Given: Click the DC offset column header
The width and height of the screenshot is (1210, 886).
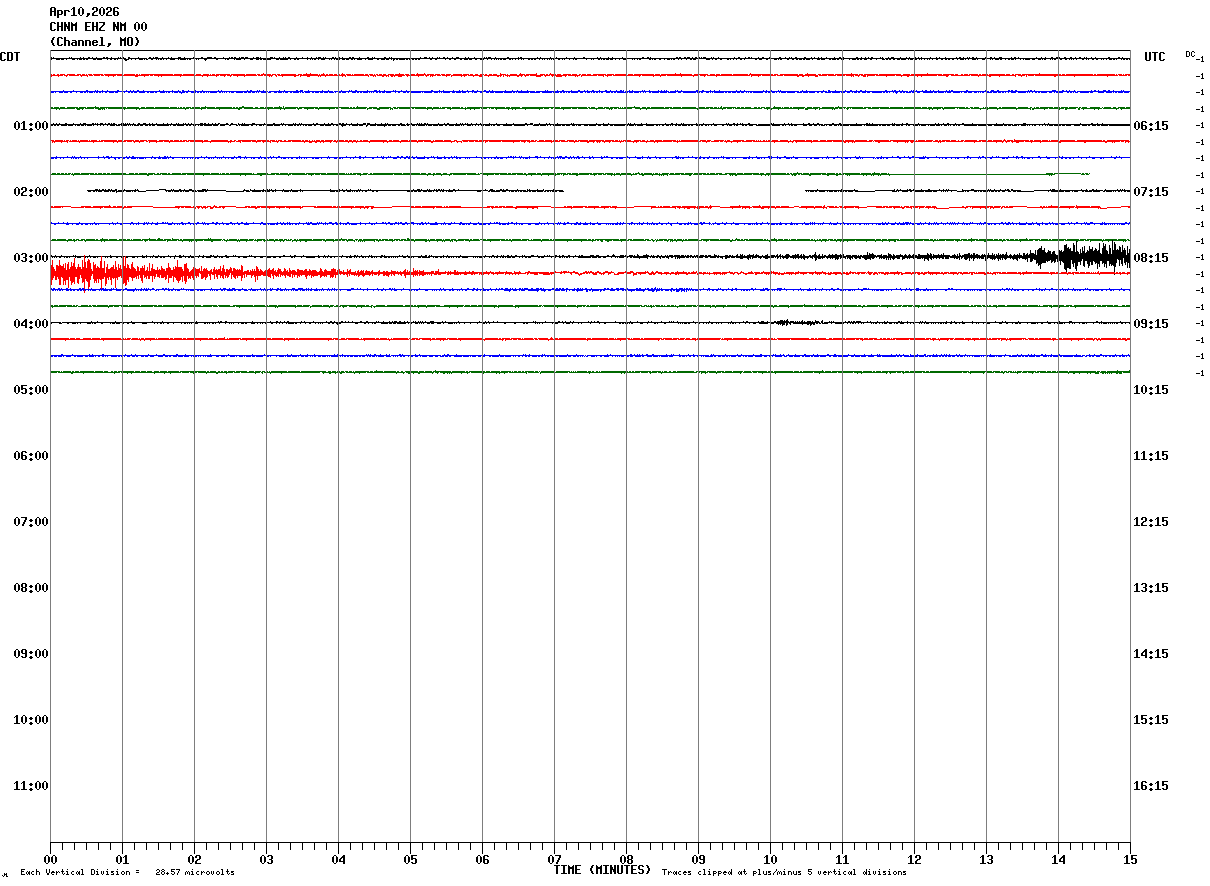Looking at the screenshot, I should point(1191,54).
